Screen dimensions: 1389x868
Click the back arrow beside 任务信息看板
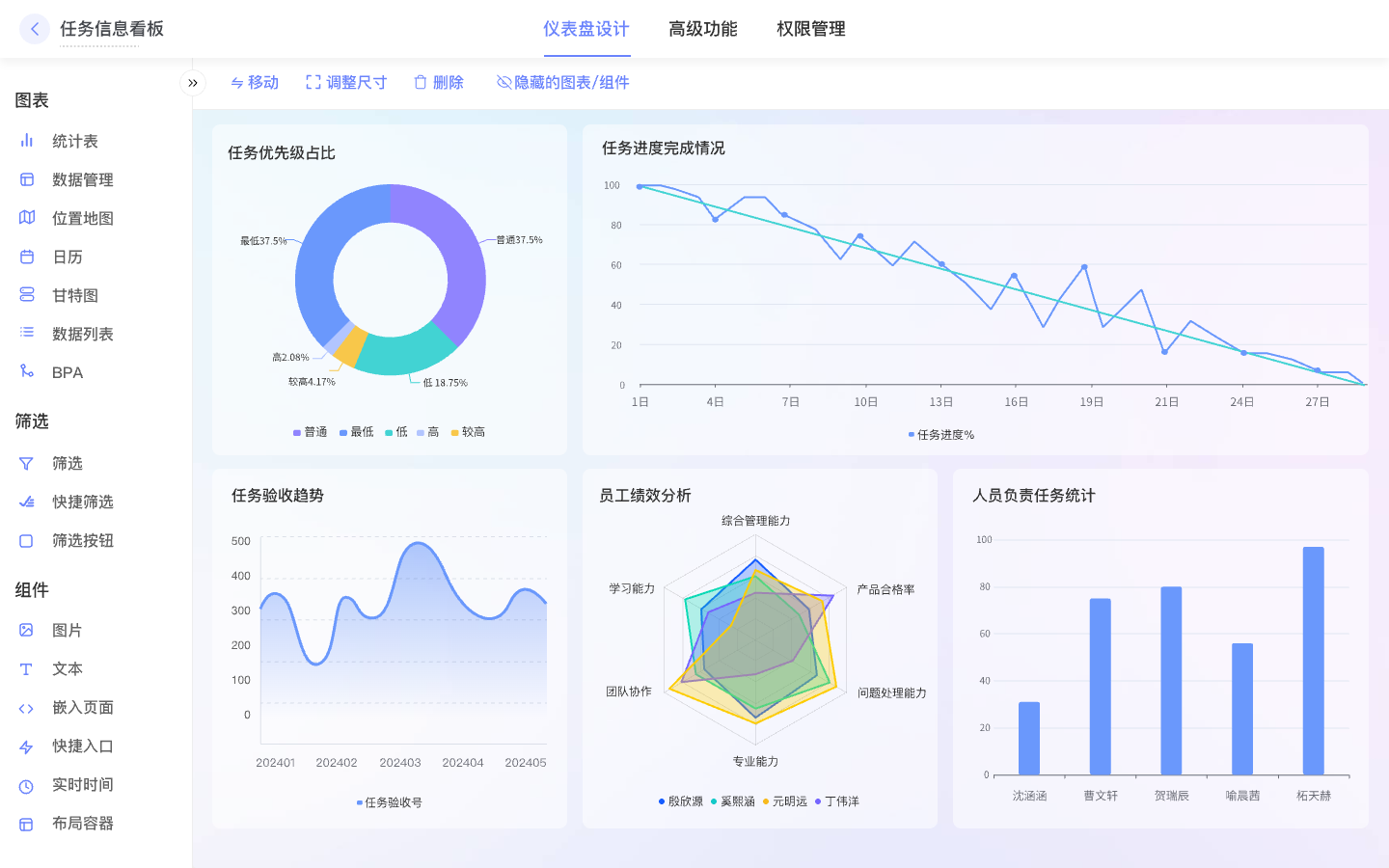(x=35, y=29)
